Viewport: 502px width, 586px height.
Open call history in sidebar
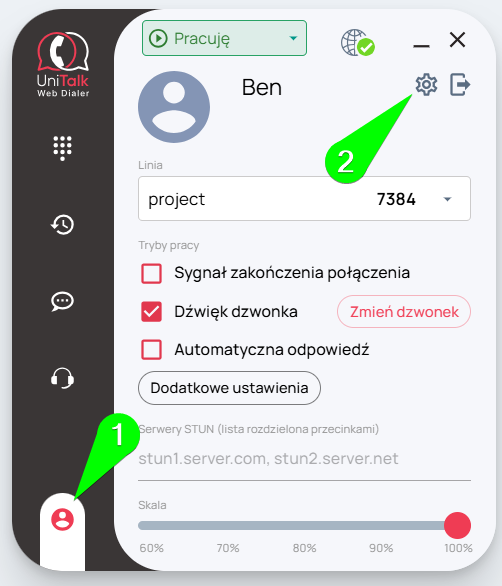62,225
